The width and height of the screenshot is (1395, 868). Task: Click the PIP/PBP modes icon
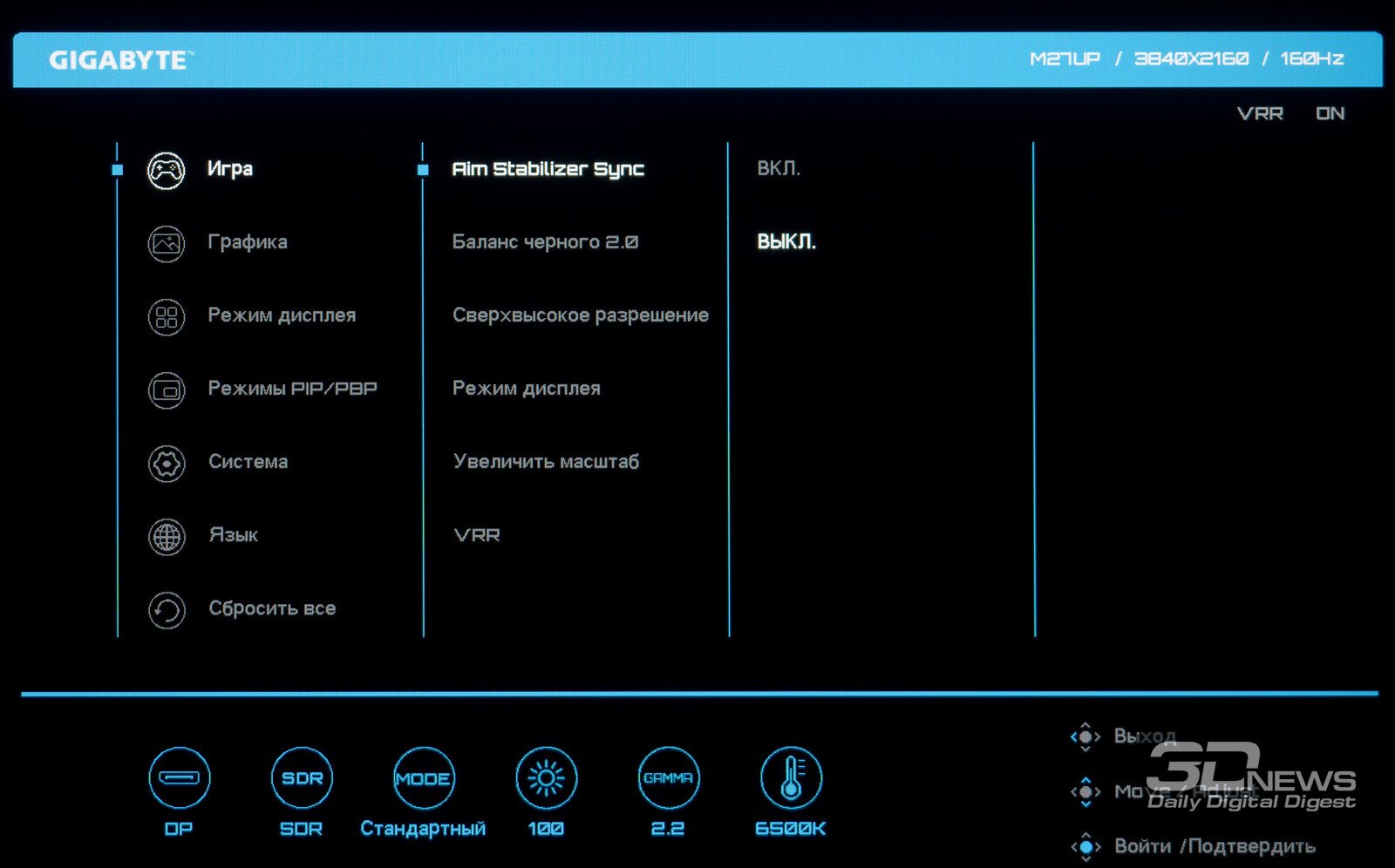(x=166, y=390)
